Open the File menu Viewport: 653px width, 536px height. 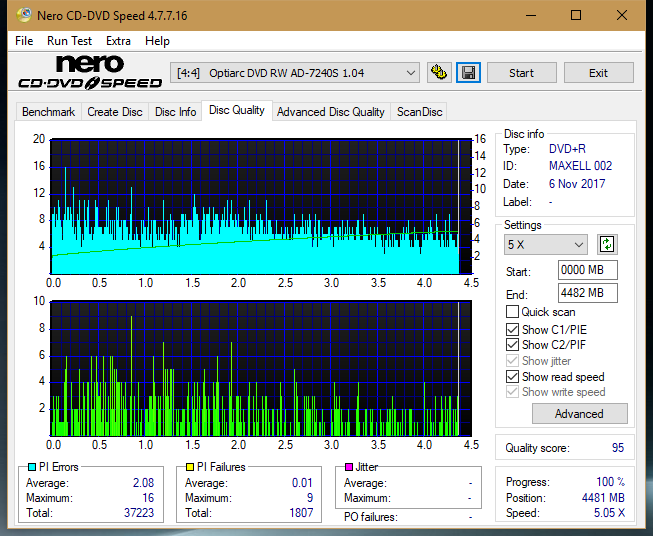(24, 41)
